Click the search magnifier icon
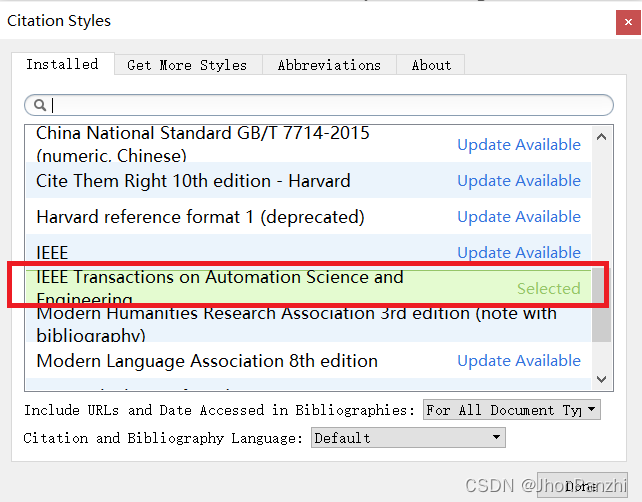Viewport: 642px width, 502px height. pos(40,105)
